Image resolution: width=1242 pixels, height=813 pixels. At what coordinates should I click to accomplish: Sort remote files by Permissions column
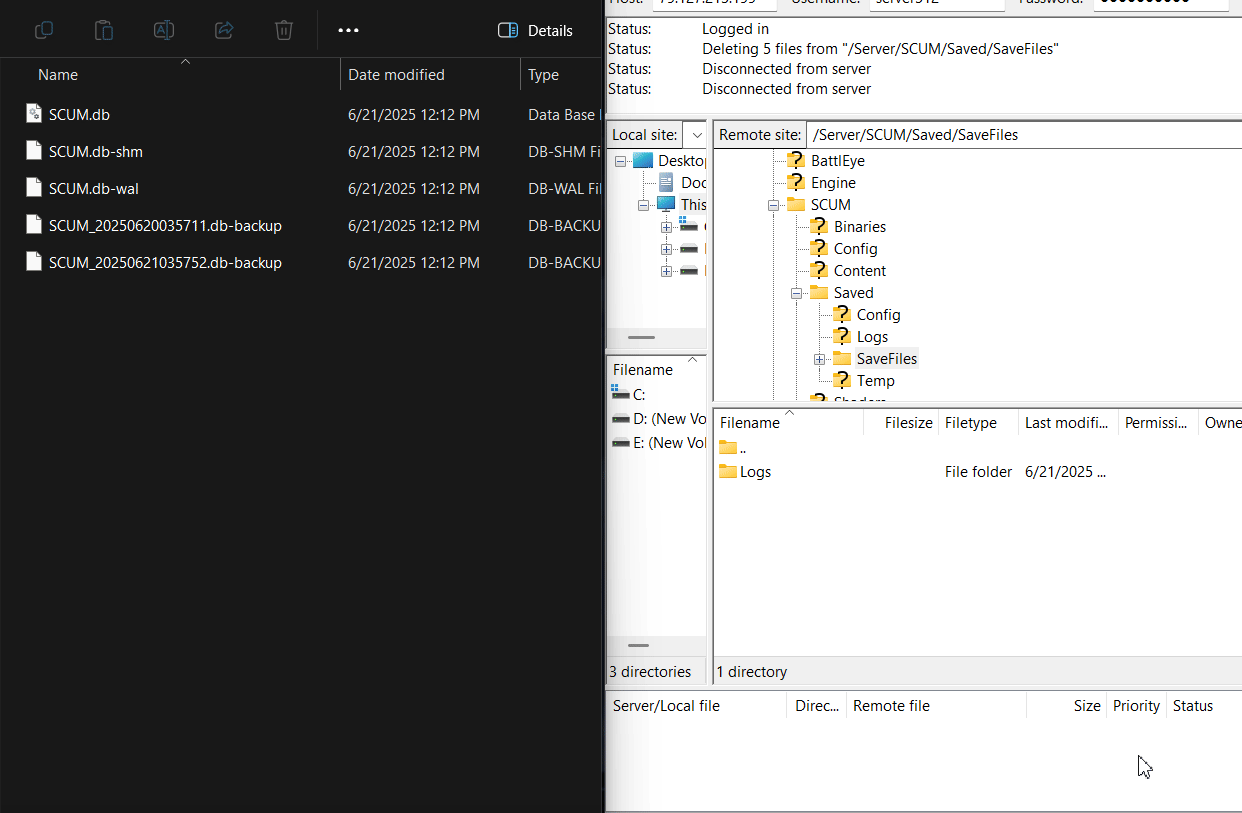pos(1156,423)
